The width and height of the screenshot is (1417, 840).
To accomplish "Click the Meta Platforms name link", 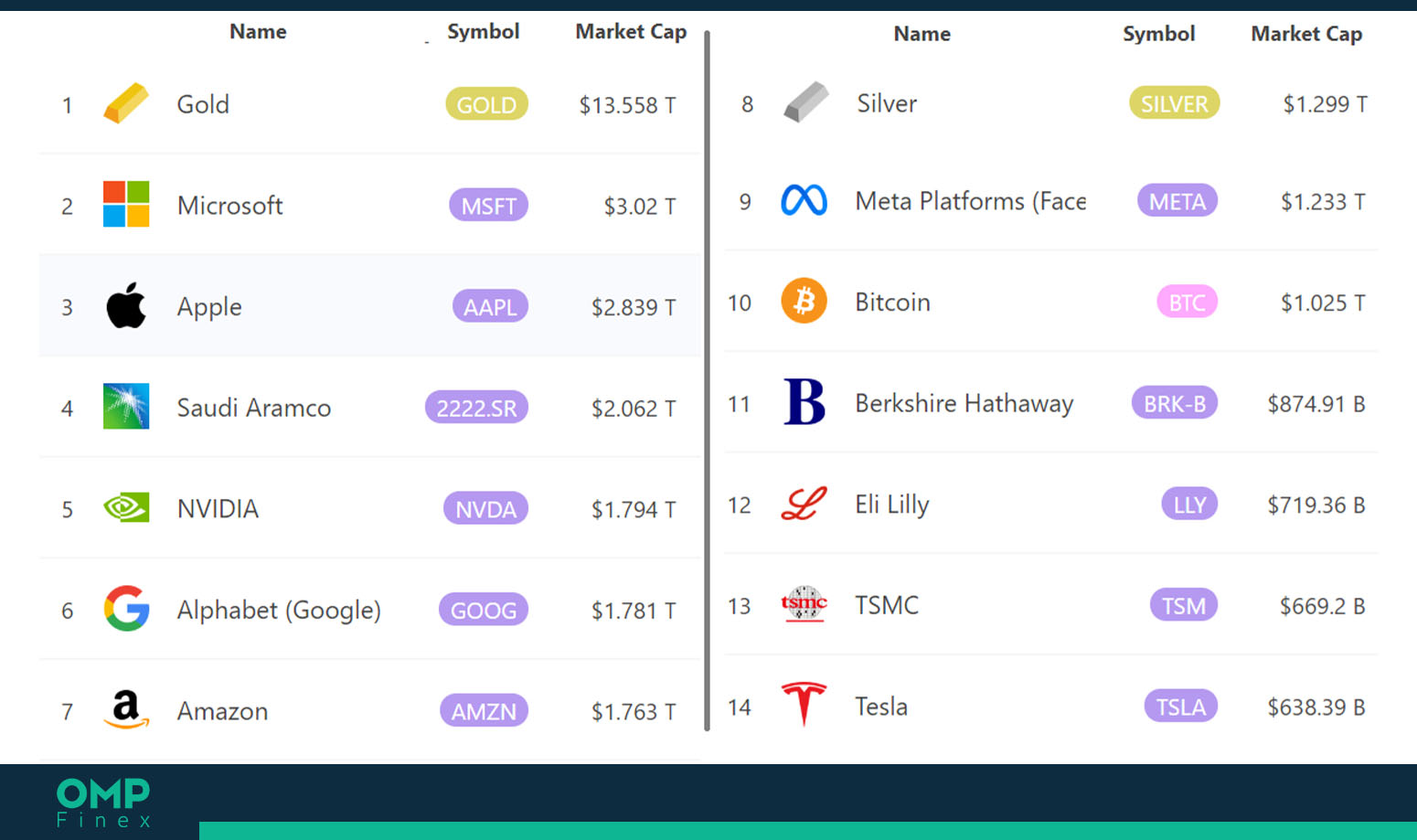I will (971, 201).
